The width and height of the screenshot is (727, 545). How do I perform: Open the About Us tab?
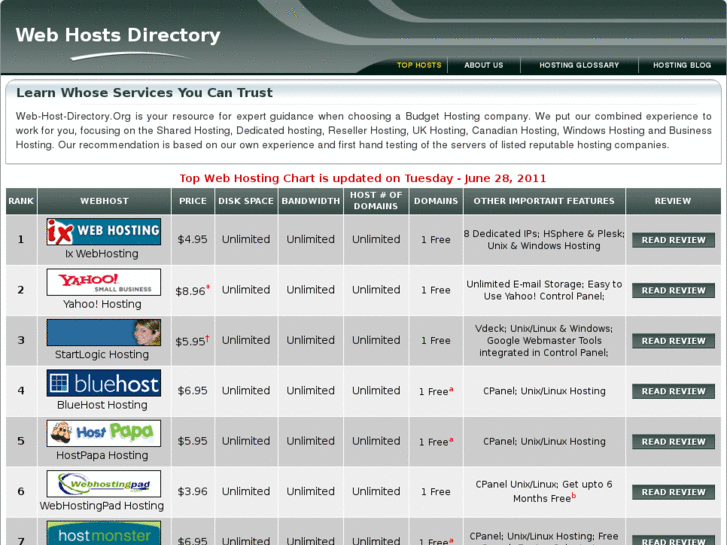484,65
